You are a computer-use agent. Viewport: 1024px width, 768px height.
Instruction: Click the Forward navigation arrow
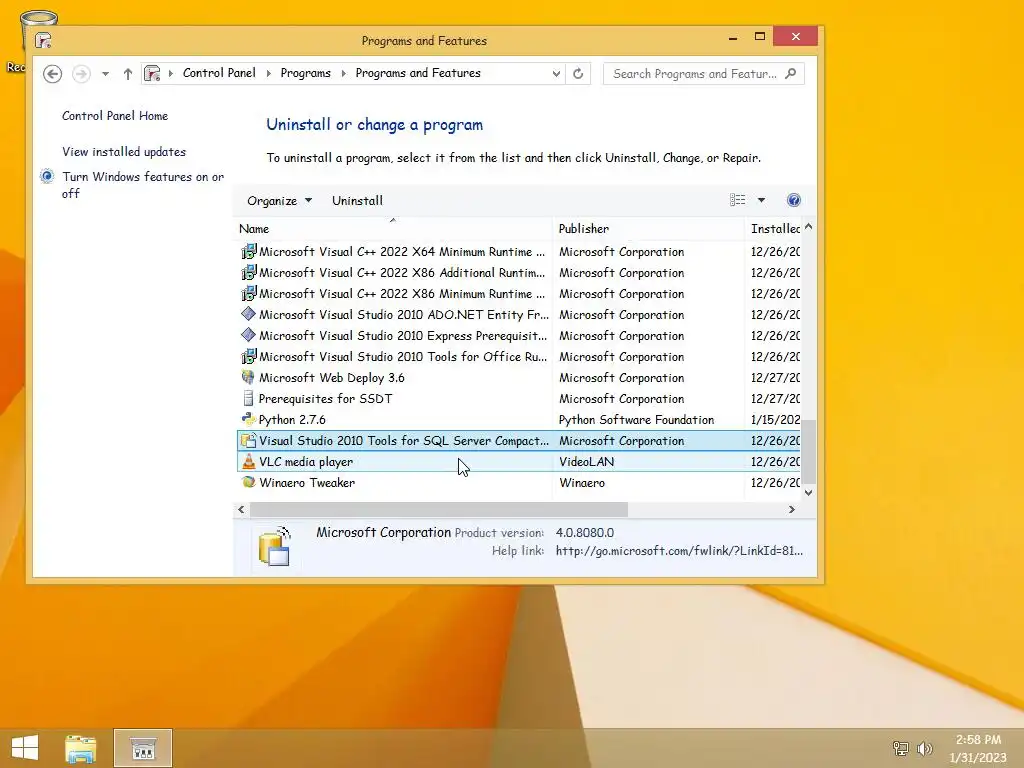81,74
